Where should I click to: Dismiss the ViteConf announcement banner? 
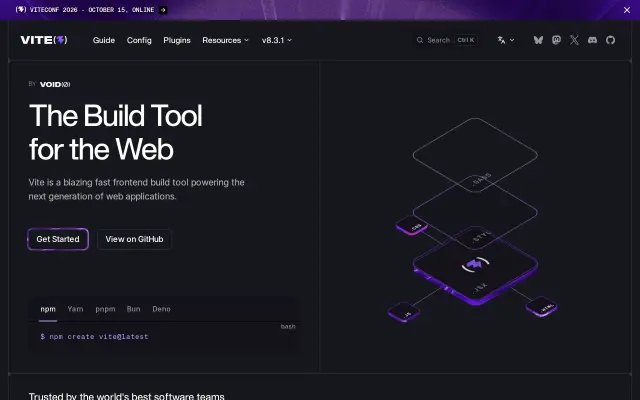click(627, 10)
